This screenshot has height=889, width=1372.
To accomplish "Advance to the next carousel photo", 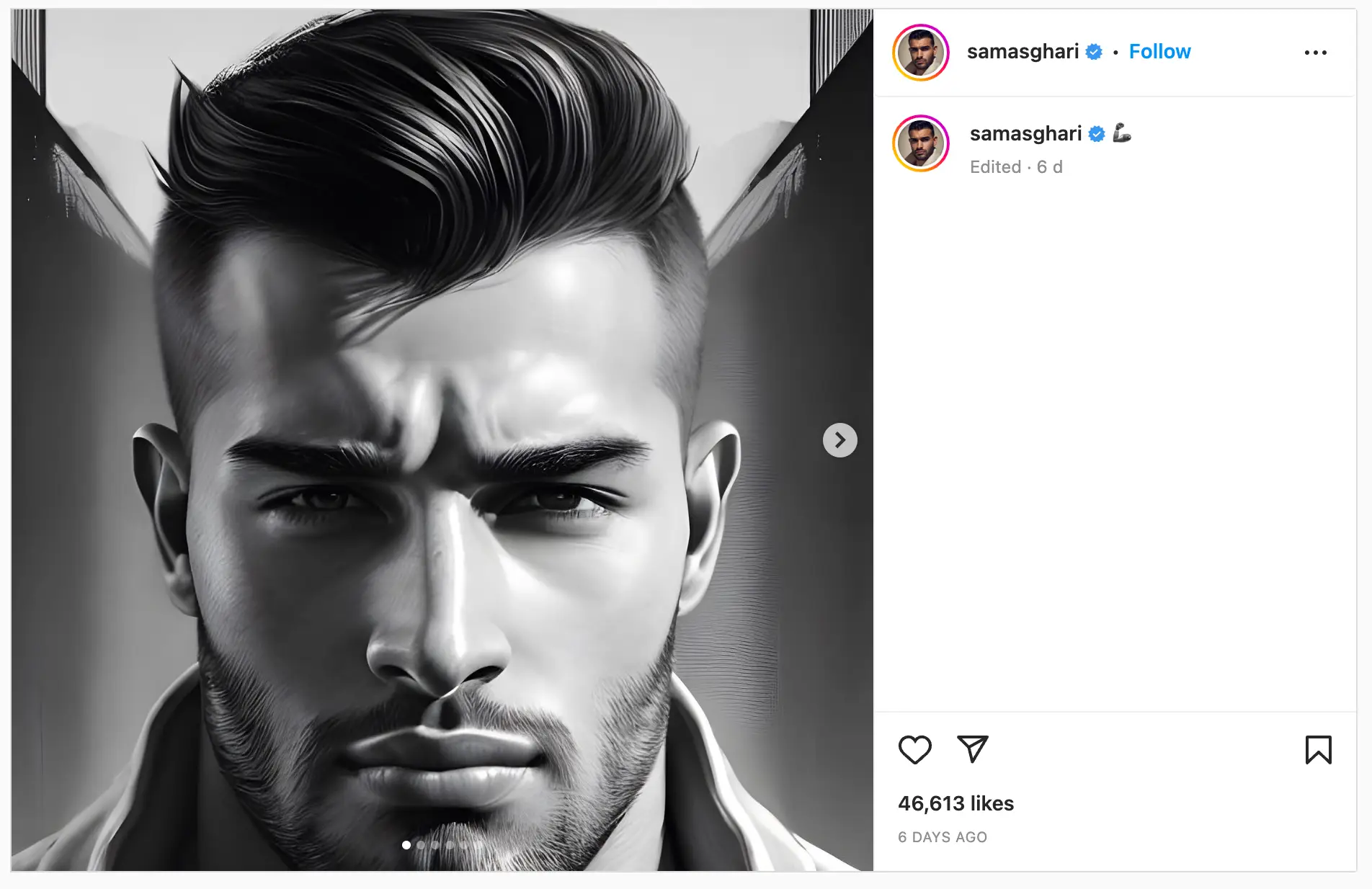I will click(x=839, y=440).
